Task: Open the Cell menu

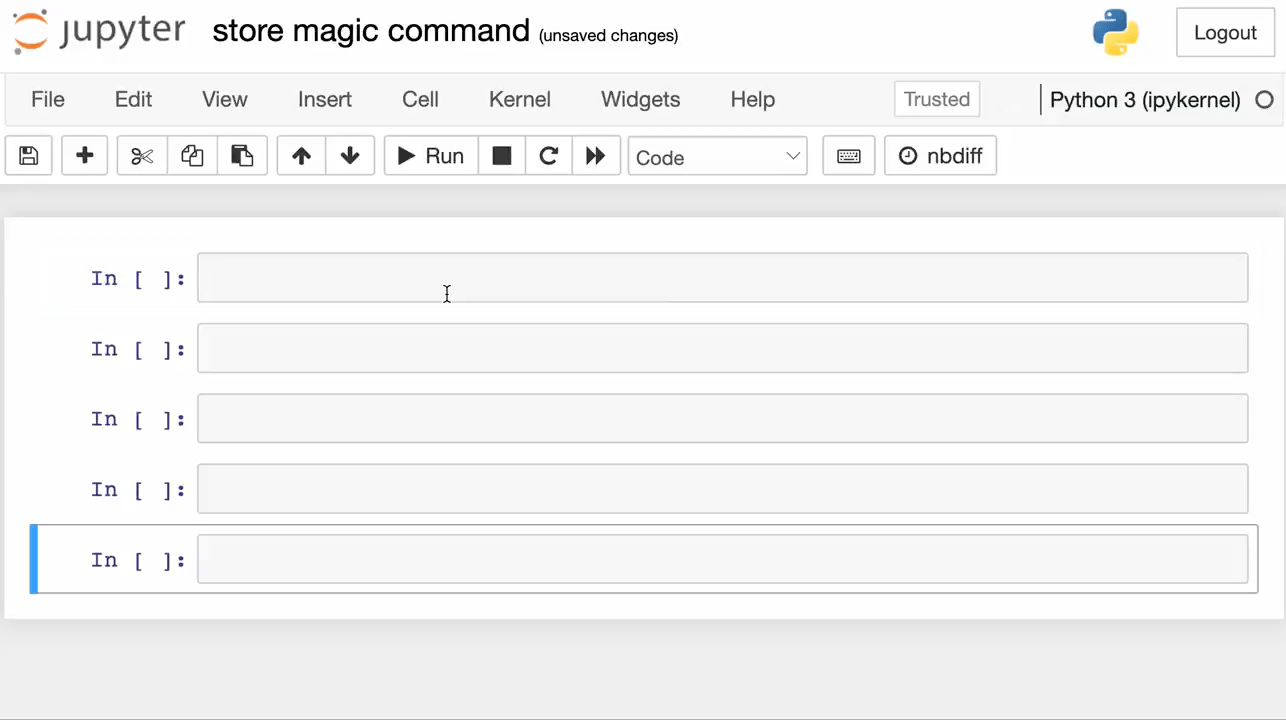Action: 420,99
